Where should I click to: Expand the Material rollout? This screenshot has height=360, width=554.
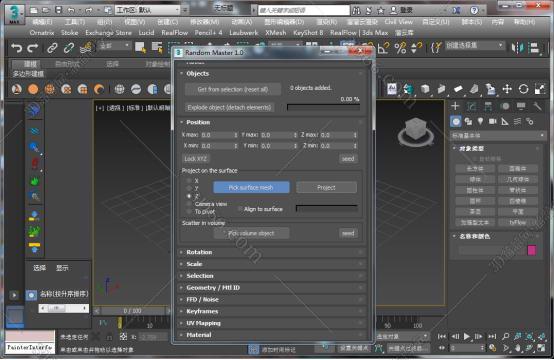coord(272,335)
